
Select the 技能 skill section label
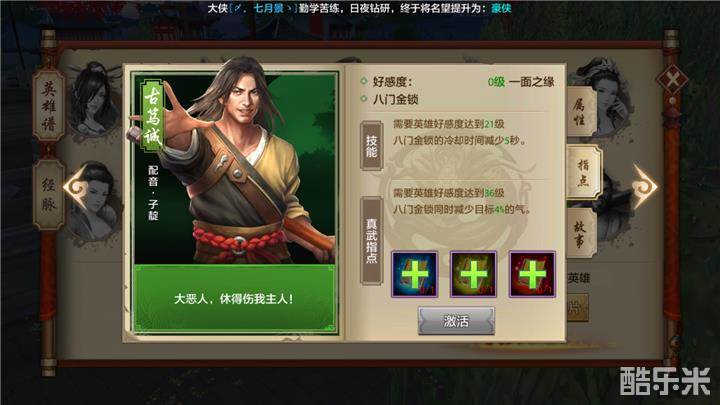click(x=371, y=146)
